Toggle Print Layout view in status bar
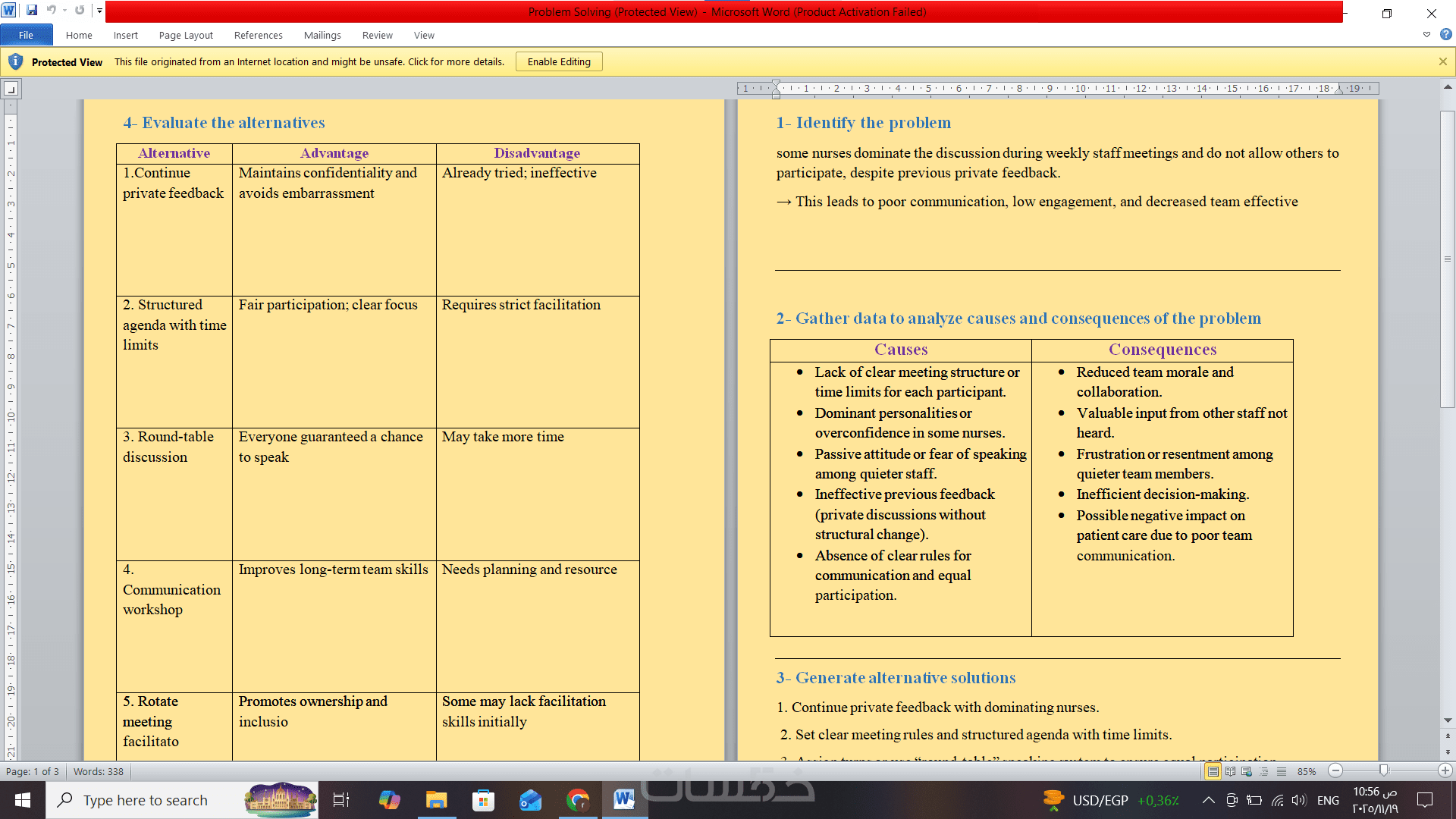Image resolution: width=1456 pixels, height=819 pixels. tap(1213, 771)
